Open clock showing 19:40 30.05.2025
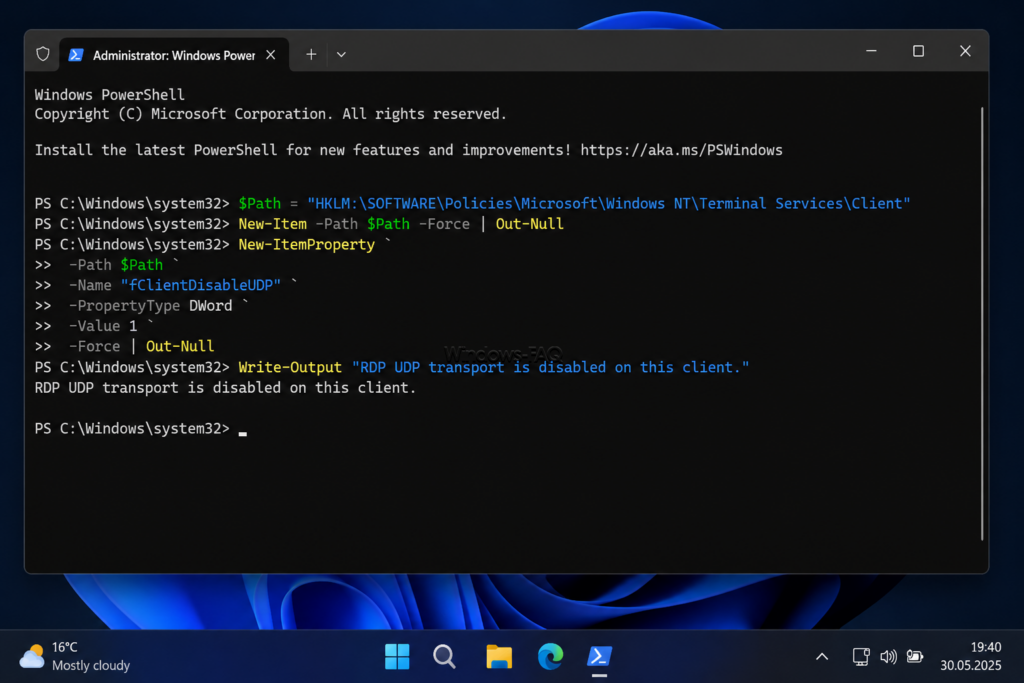 pyautogui.click(x=970, y=656)
